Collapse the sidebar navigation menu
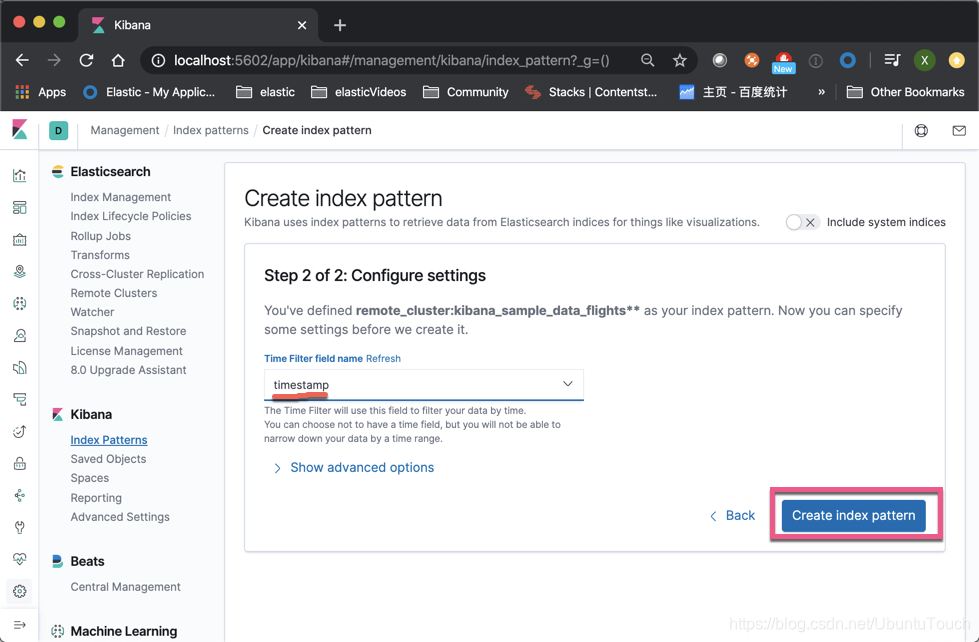 19,623
